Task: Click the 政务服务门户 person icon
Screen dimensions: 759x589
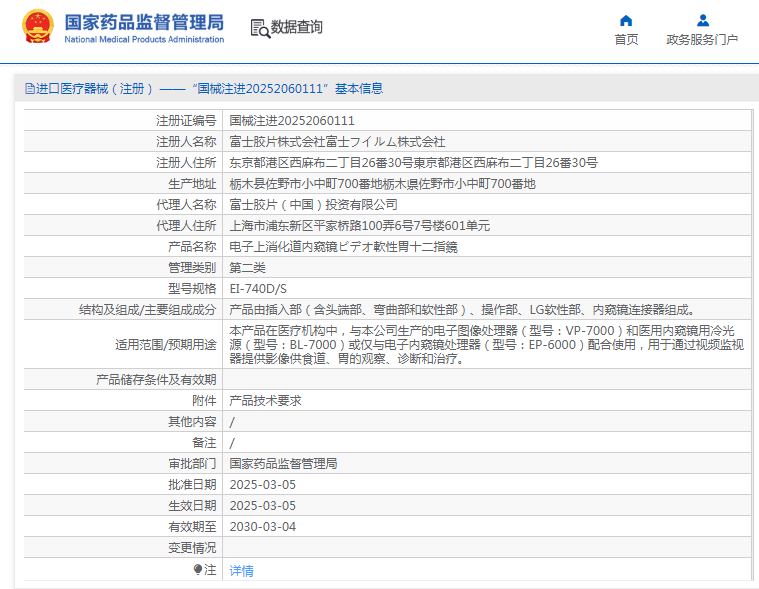Action: (x=703, y=20)
